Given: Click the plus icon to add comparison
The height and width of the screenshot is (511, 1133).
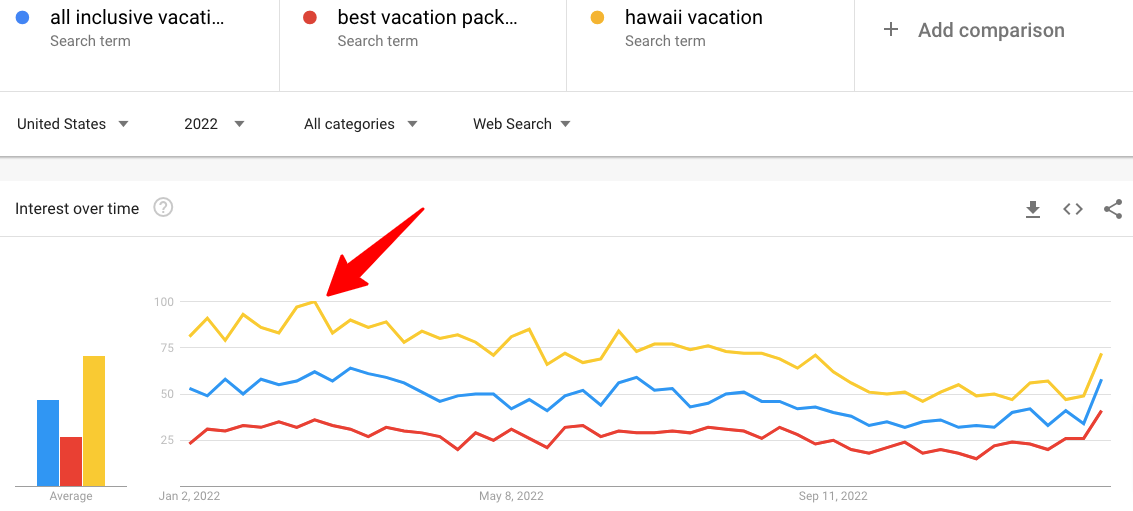Looking at the screenshot, I should (890, 30).
